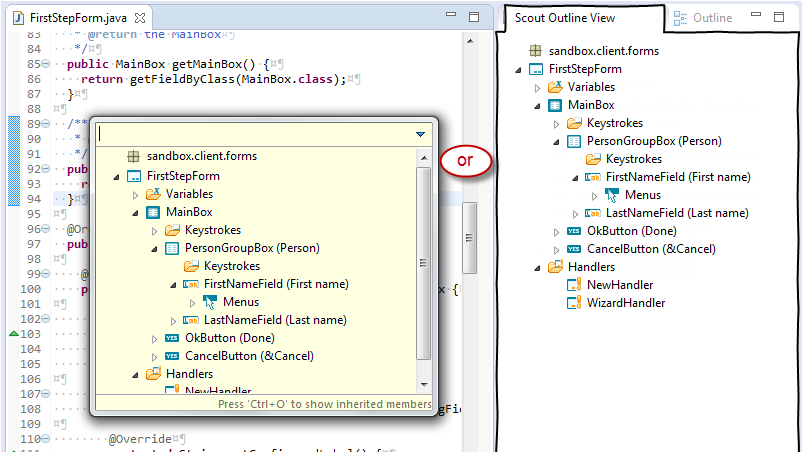803x452 pixels.
Task: Click LastNameField icon in popup outline
Action: click(x=191, y=320)
